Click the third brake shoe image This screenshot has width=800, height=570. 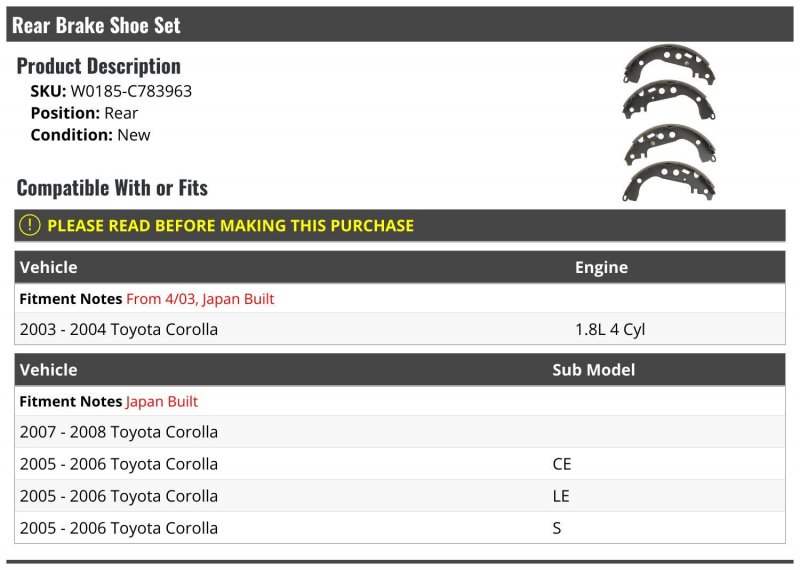coord(670,144)
